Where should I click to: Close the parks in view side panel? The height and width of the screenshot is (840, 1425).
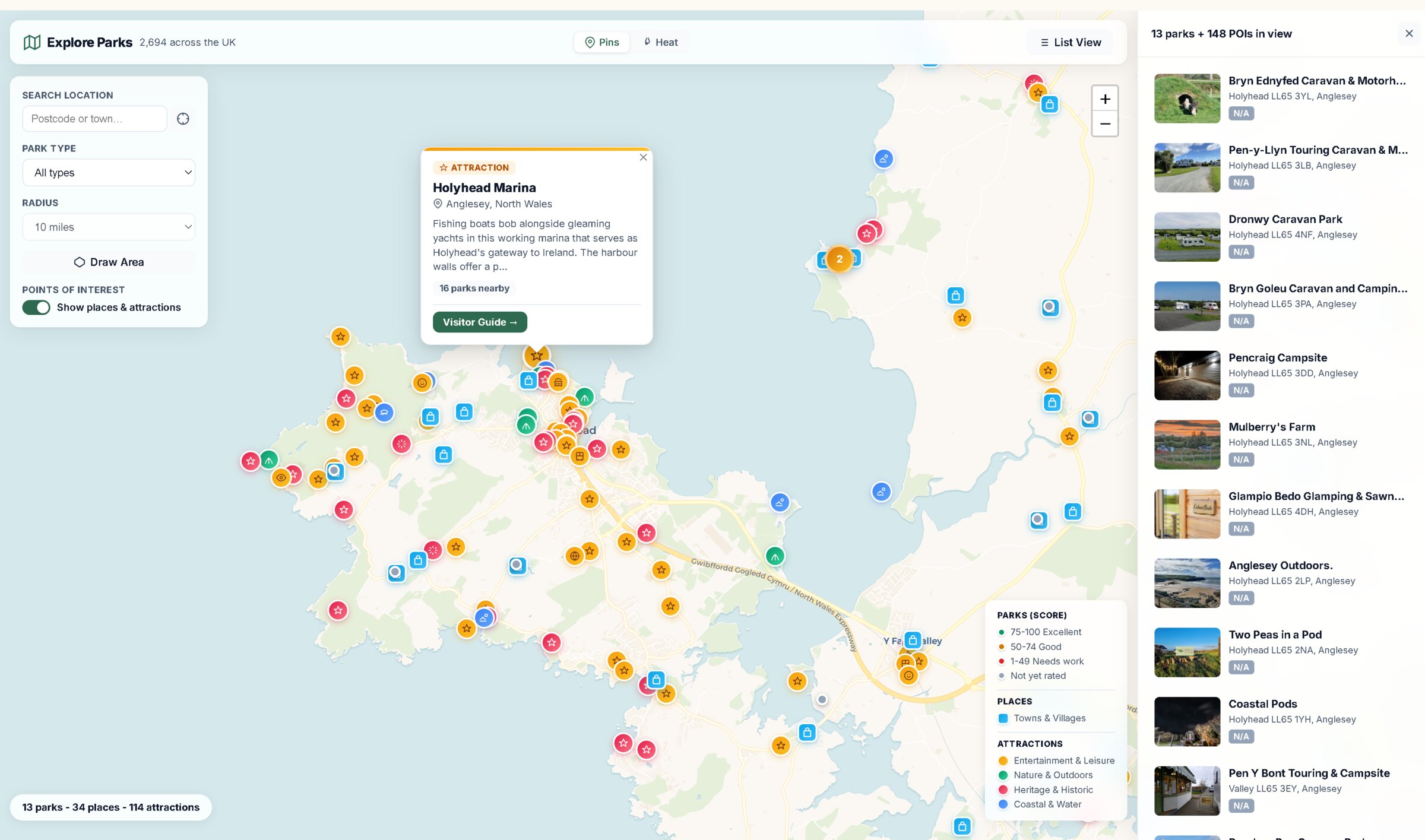click(x=1408, y=33)
